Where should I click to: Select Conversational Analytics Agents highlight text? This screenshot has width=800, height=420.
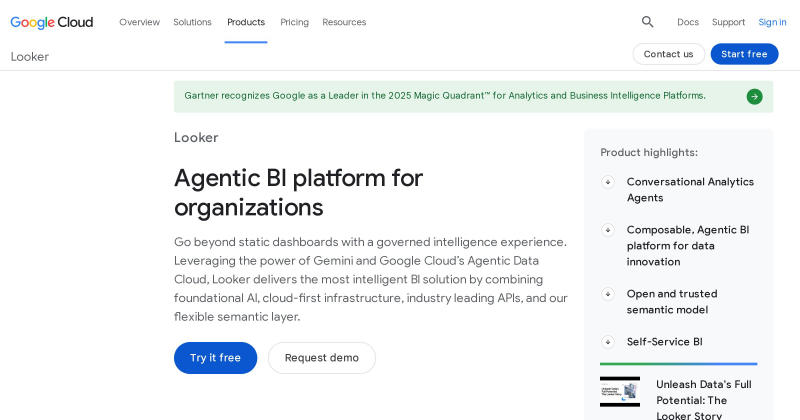click(x=690, y=190)
